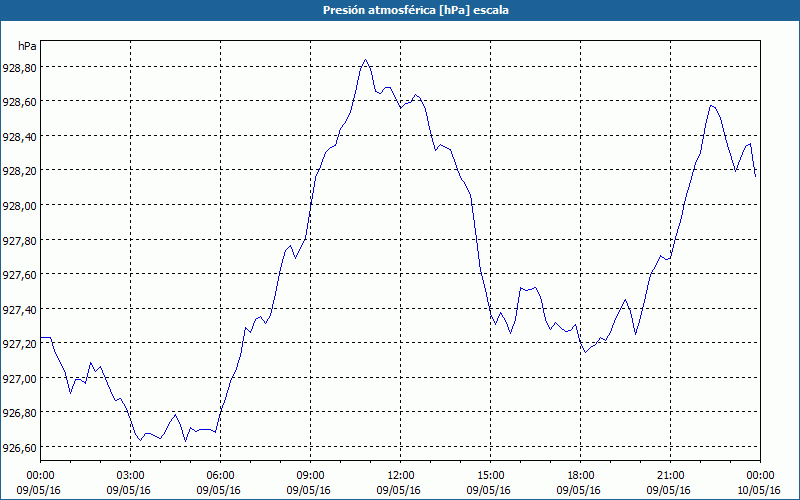Viewport: 800px width, 500px height.
Task: Click the 15:00 time axis label
Action: 490,476
